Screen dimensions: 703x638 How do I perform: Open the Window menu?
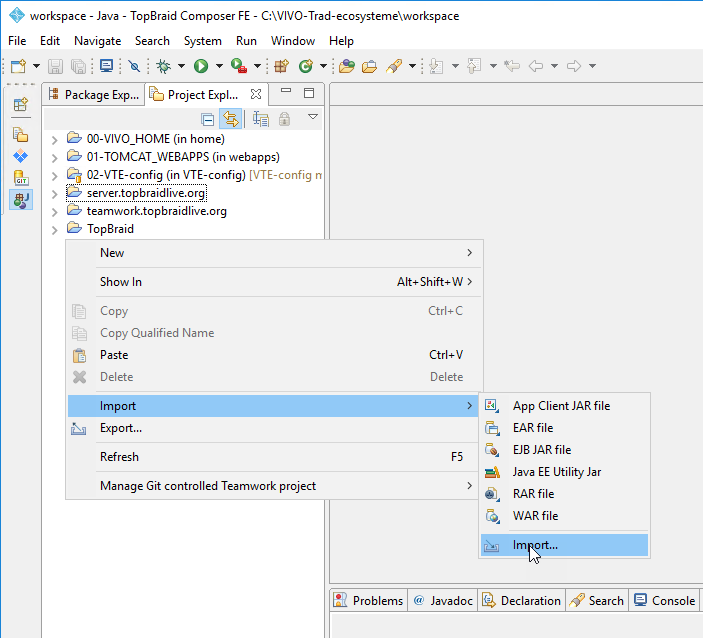pos(293,41)
